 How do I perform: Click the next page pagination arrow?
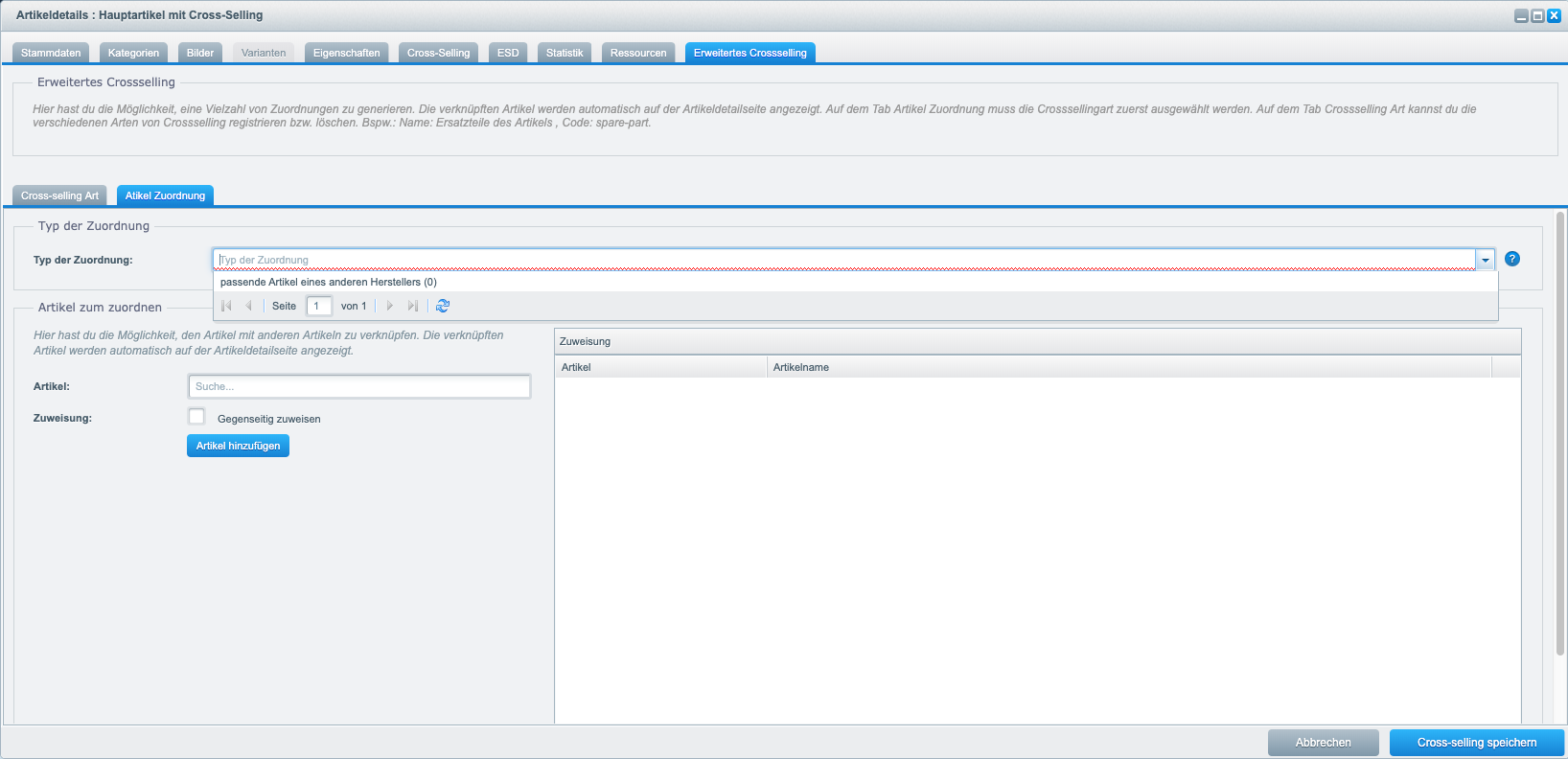pyautogui.click(x=389, y=306)
